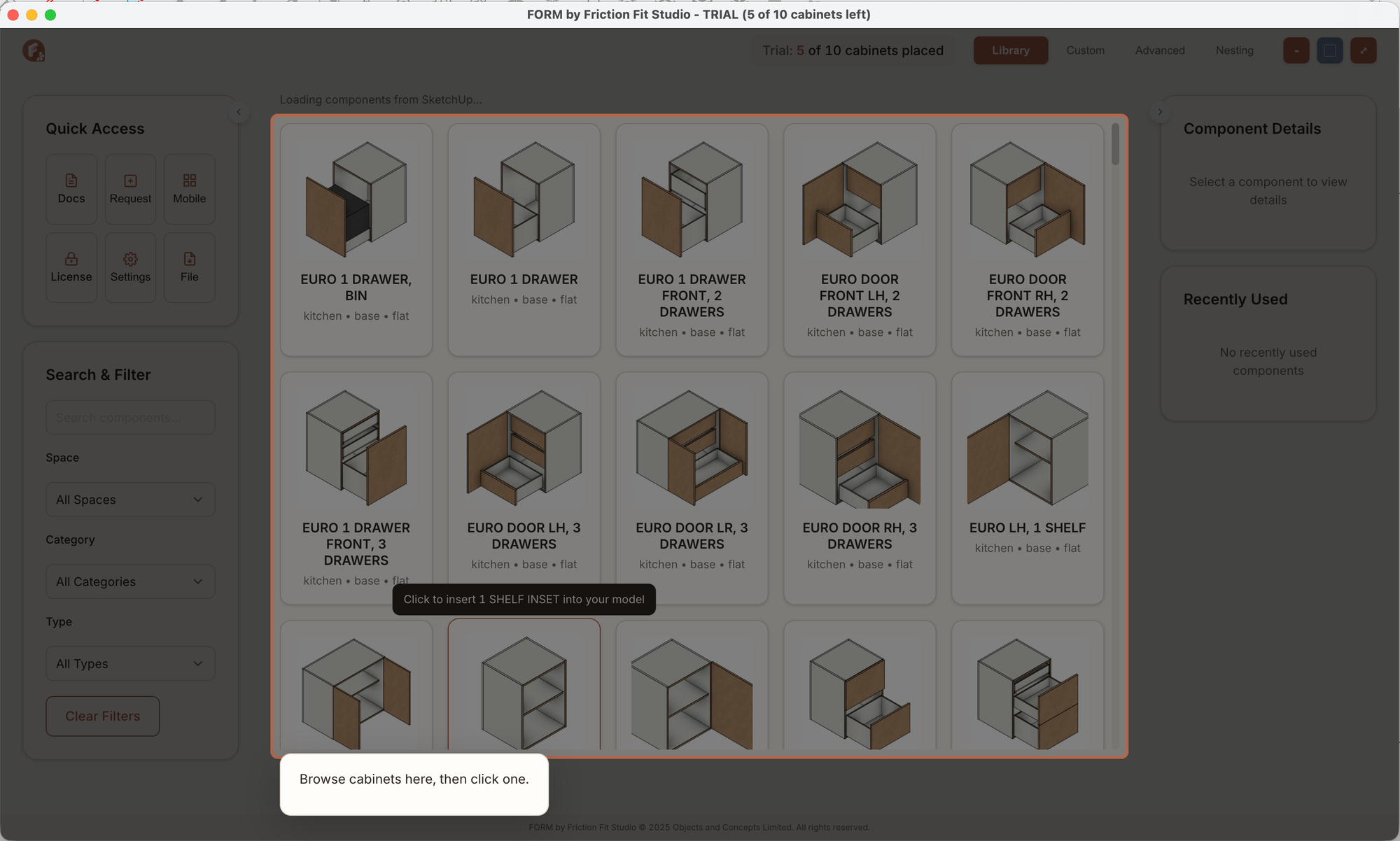Collapse the right details panel chevron
This screenshot has width=1400, height=841.
(x=1160, y=112)
